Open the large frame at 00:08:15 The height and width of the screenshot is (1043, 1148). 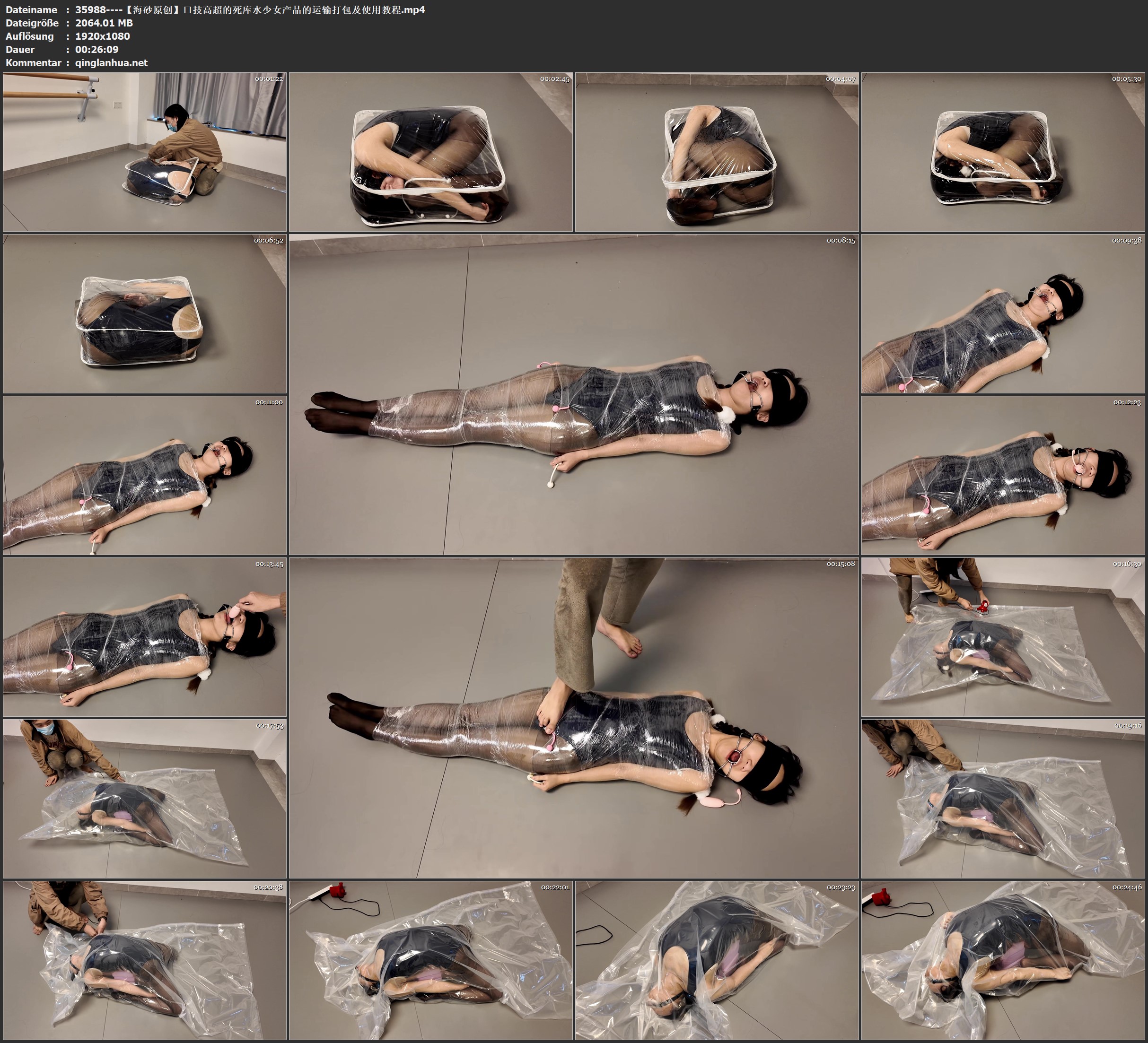(573, 394)
